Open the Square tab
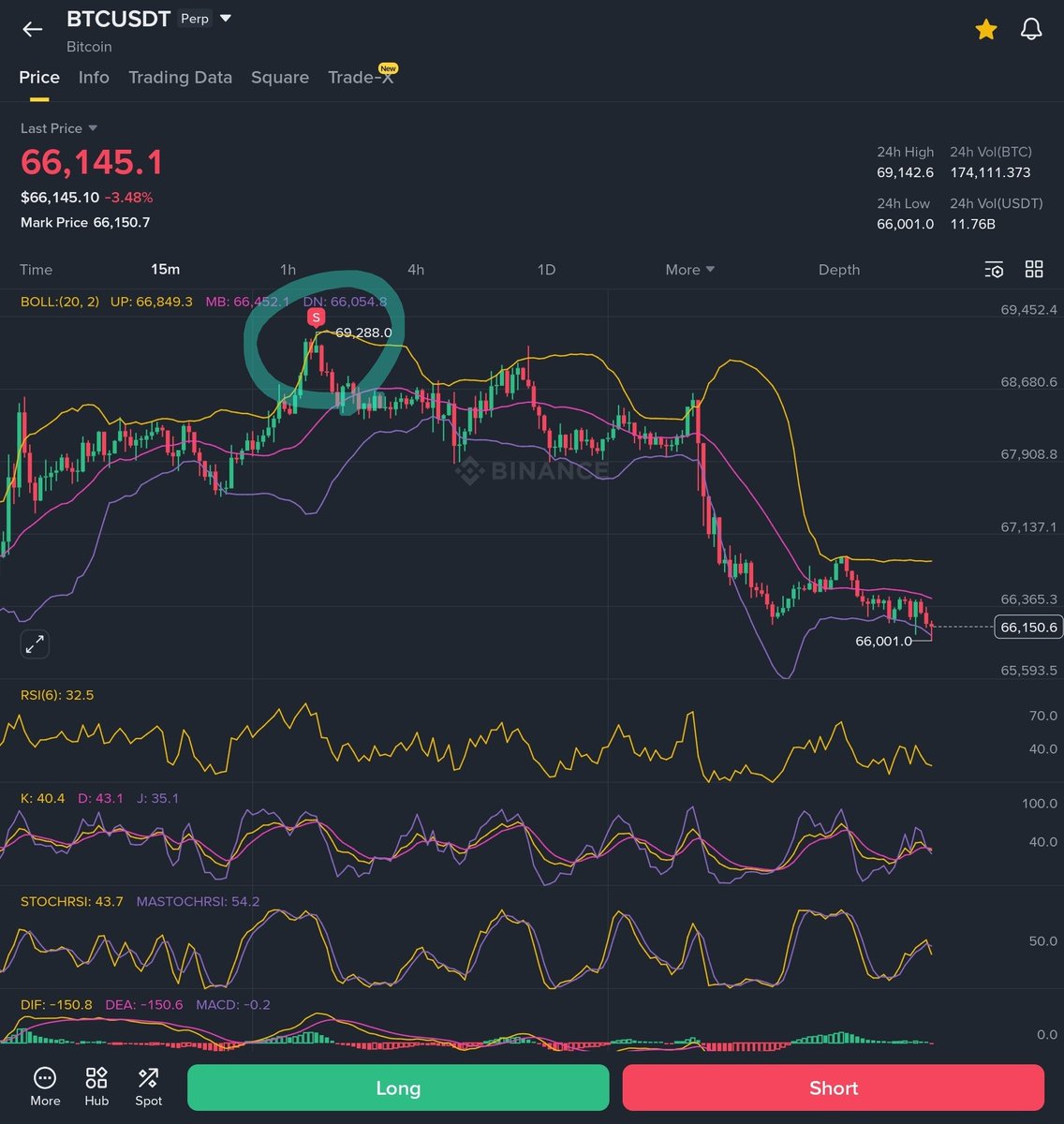 tap(280, 78)
